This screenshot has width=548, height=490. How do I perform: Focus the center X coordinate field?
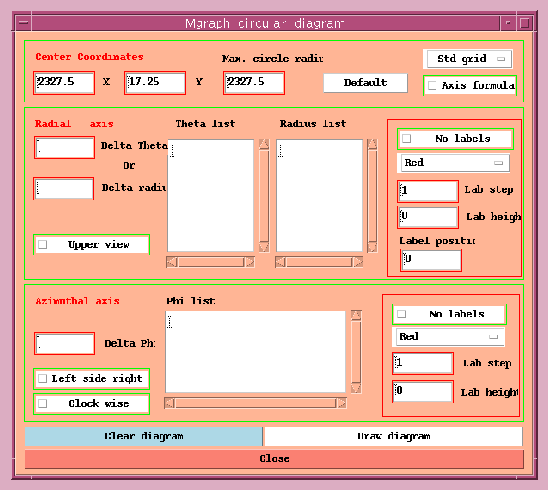point(64,83)
